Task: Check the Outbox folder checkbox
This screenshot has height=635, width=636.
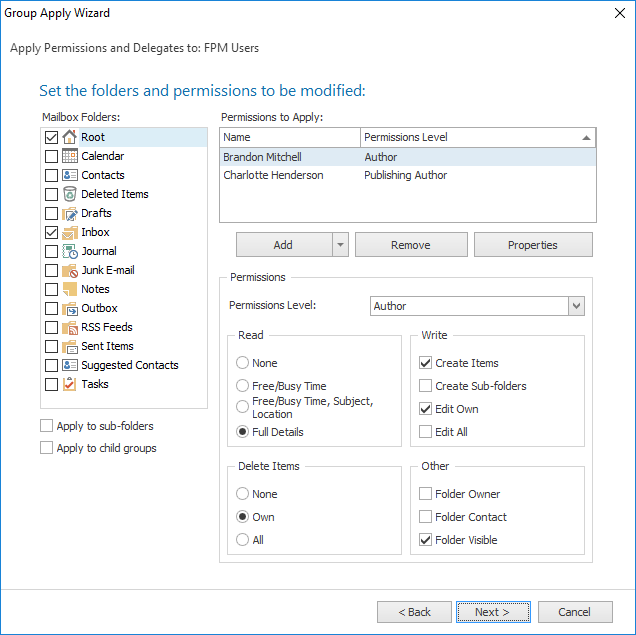Action: [52, 309]
